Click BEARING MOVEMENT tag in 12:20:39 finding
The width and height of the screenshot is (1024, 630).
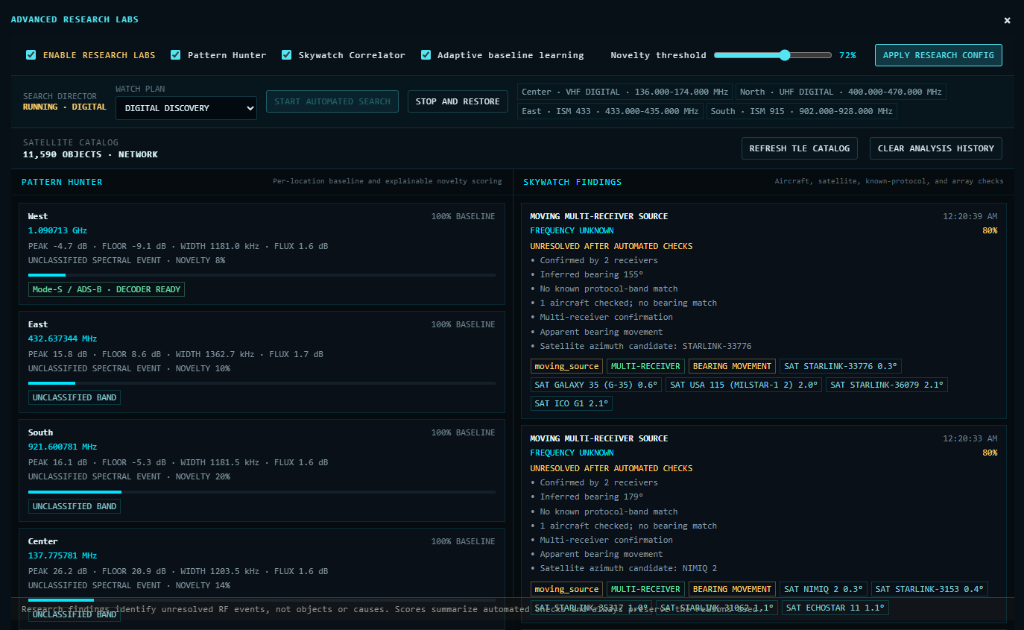click(x=731, y=366)
